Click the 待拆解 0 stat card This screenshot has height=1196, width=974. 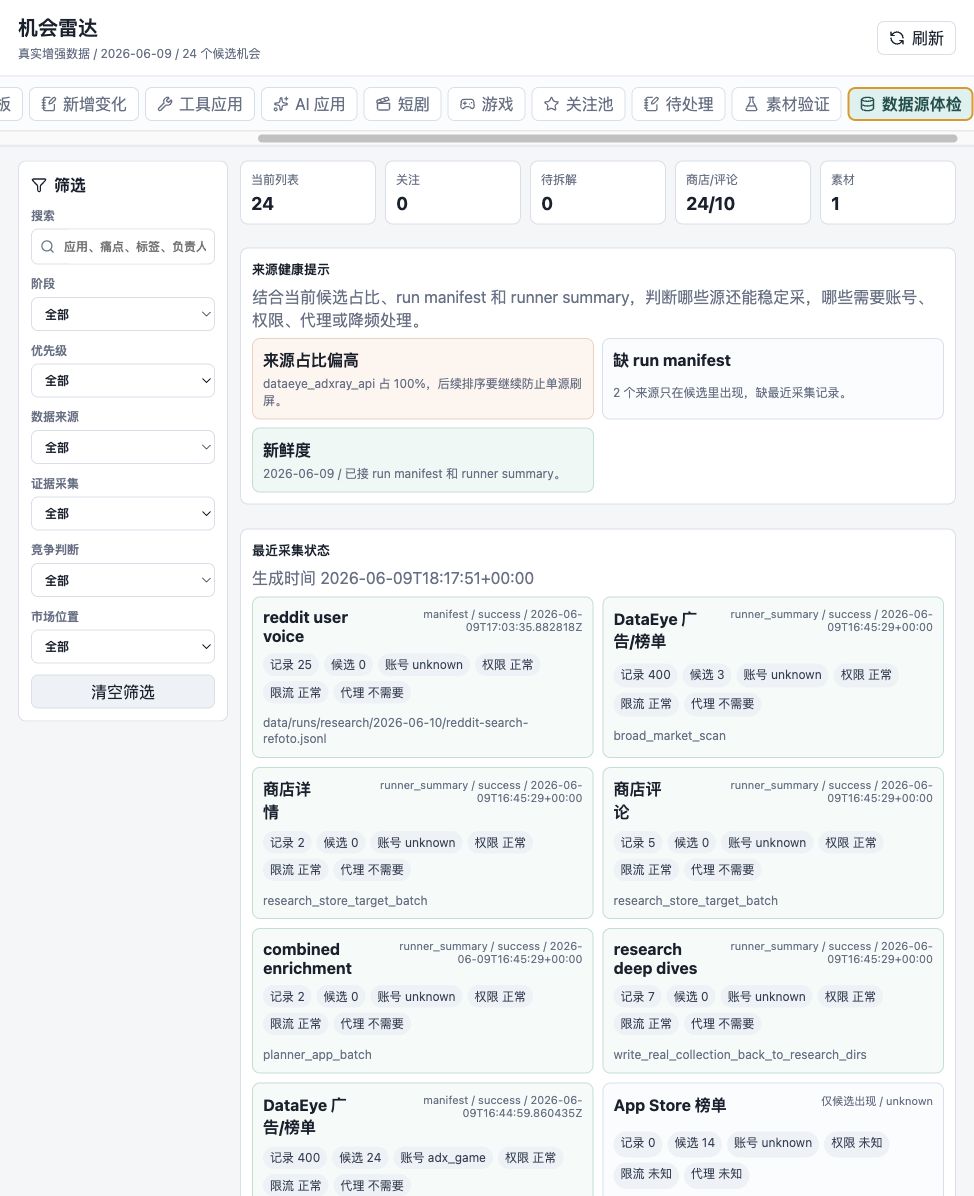tap(598, 192)
